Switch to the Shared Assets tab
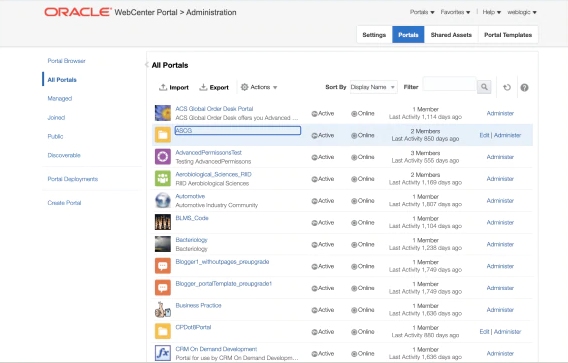The image size is (568, 363). point(451,35)
